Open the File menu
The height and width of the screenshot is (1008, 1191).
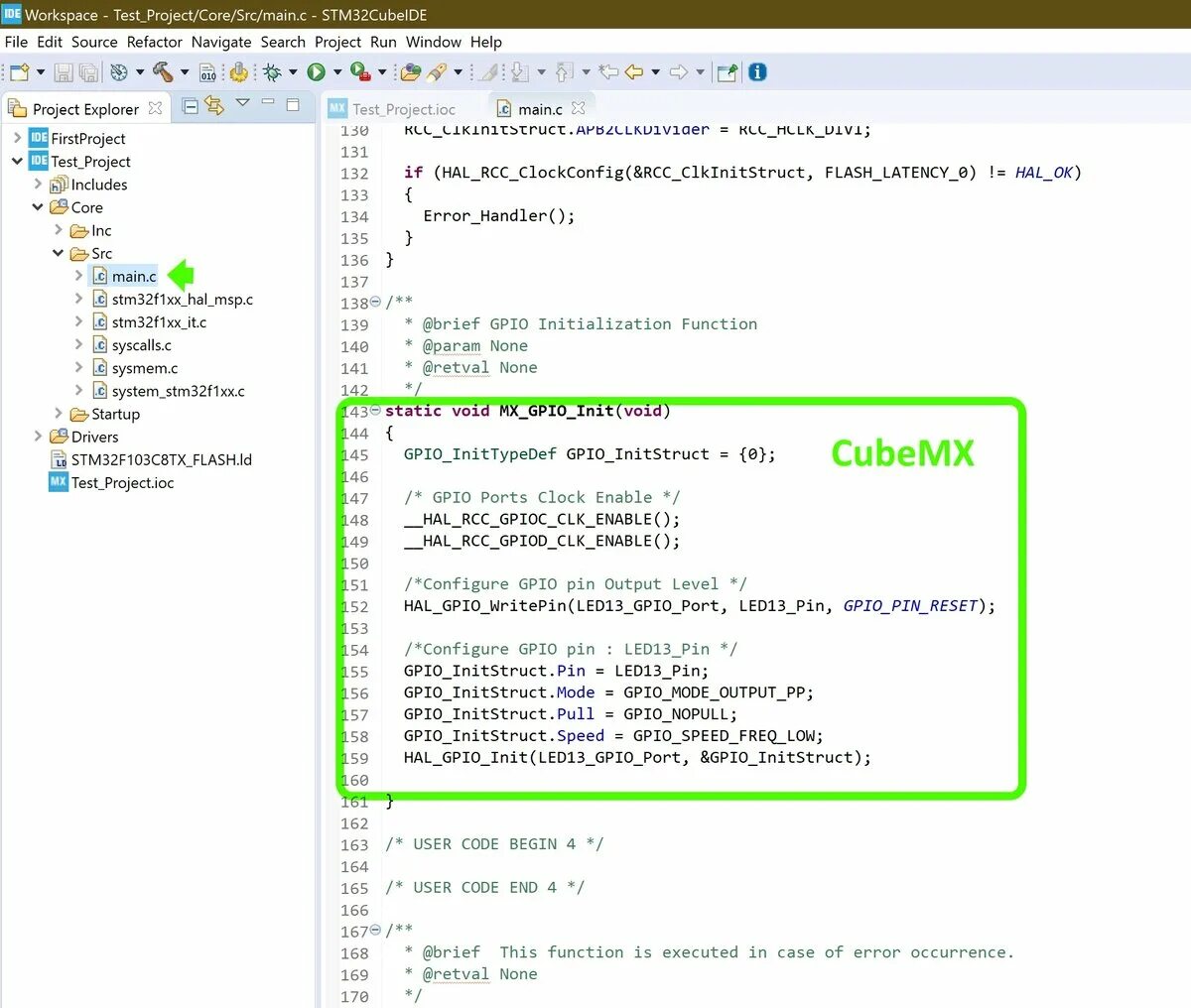pos(16,42)
